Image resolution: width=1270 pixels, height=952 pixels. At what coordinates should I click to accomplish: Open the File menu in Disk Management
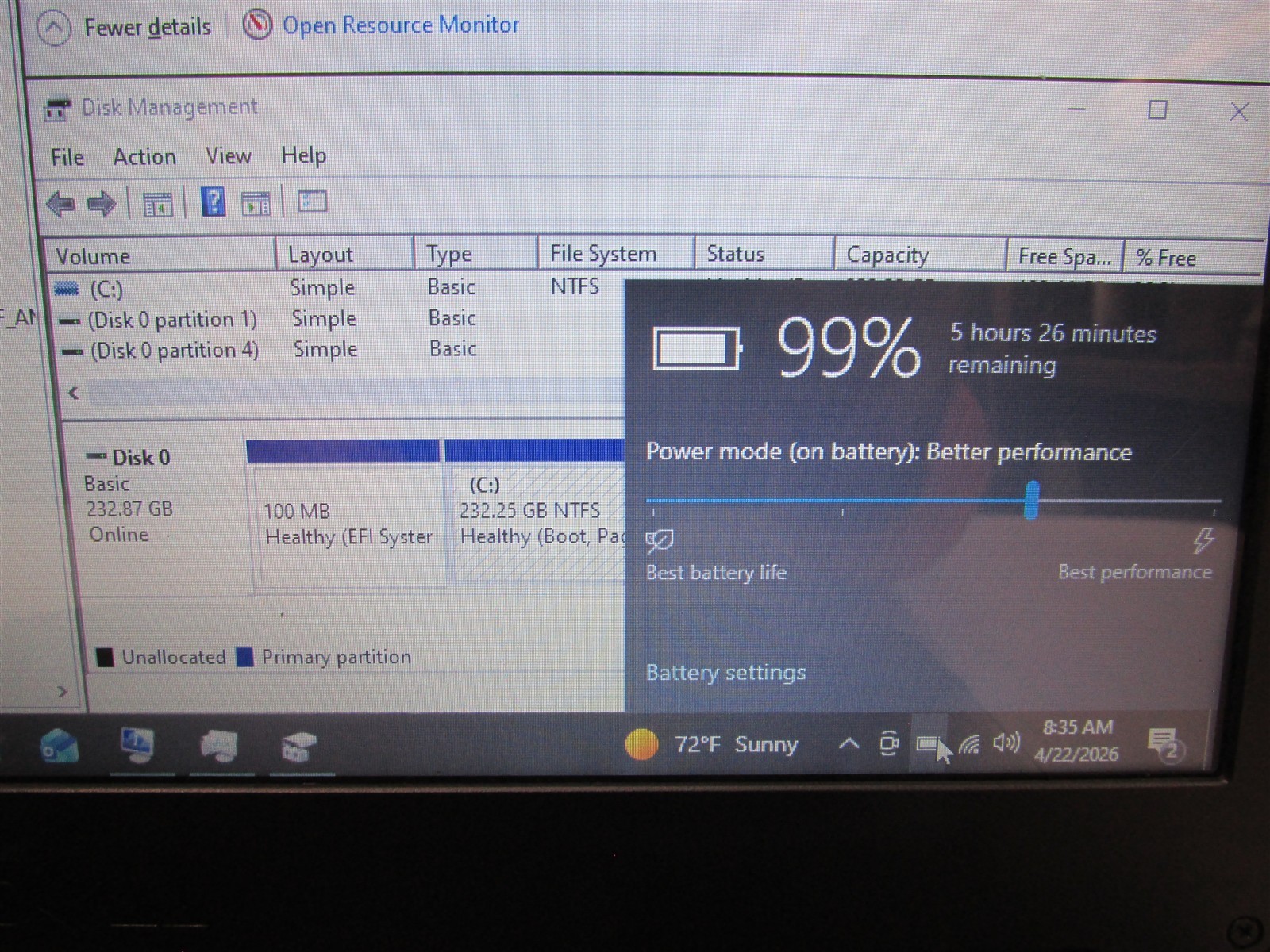(67, 157)
